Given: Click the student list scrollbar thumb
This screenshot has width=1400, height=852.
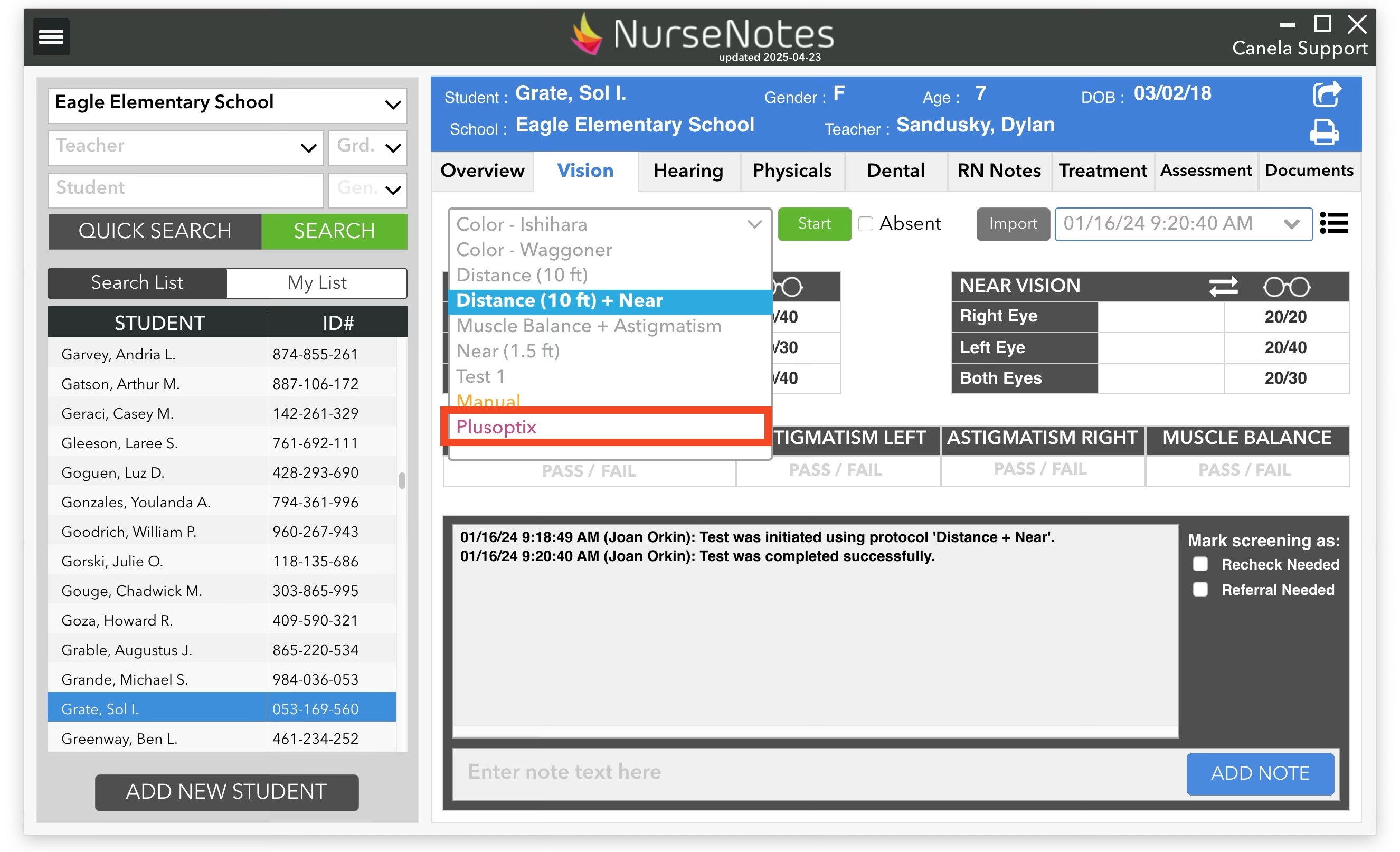Looking at the screenshot, I should [x=402, y=480].
